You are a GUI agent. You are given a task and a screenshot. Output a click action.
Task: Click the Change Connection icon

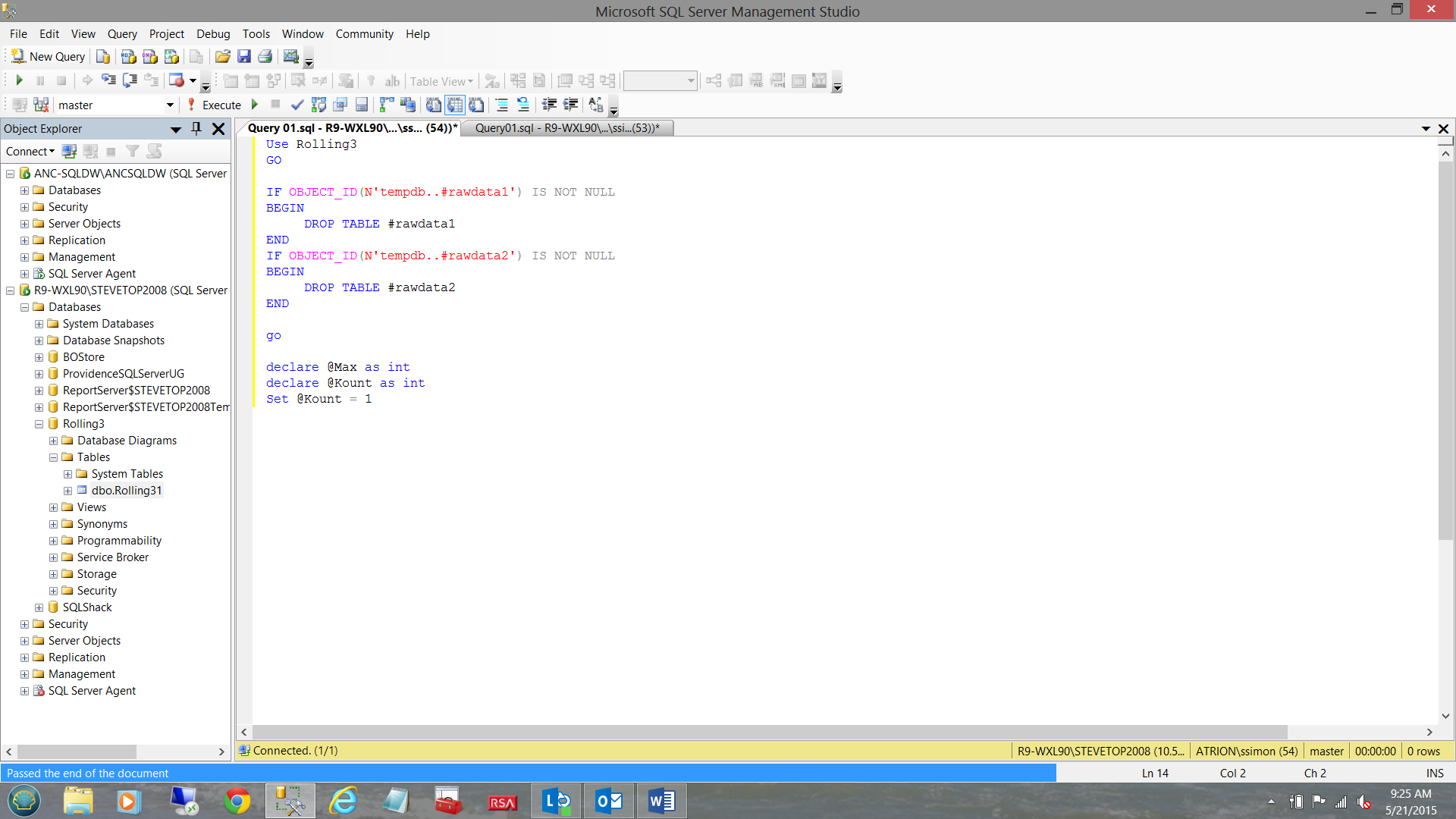pyautogui.click(x=41, y=105)
